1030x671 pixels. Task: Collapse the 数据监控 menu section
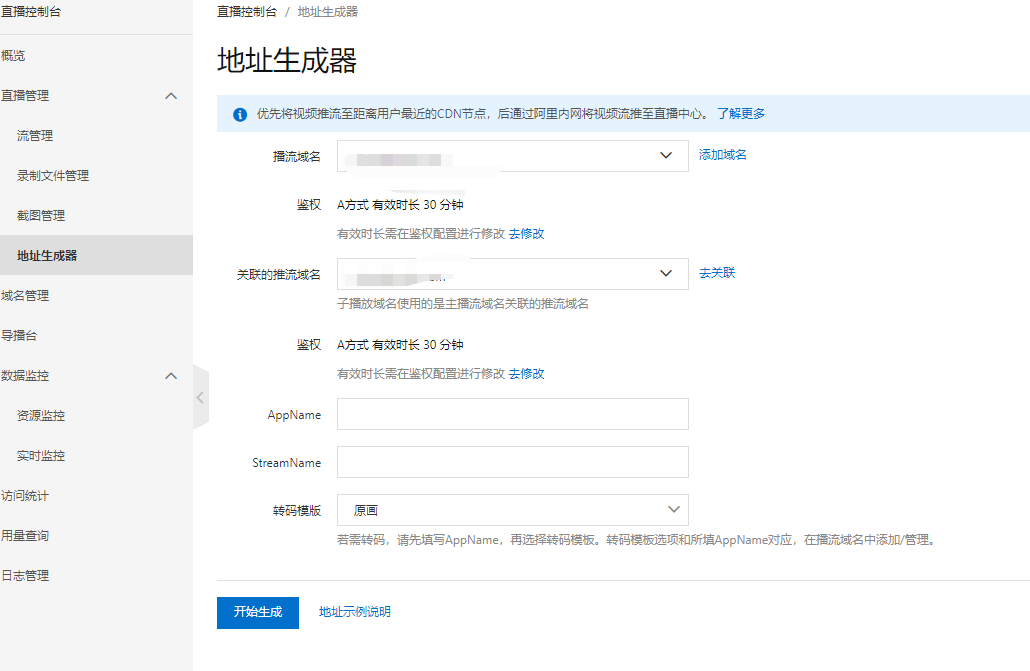171,376
